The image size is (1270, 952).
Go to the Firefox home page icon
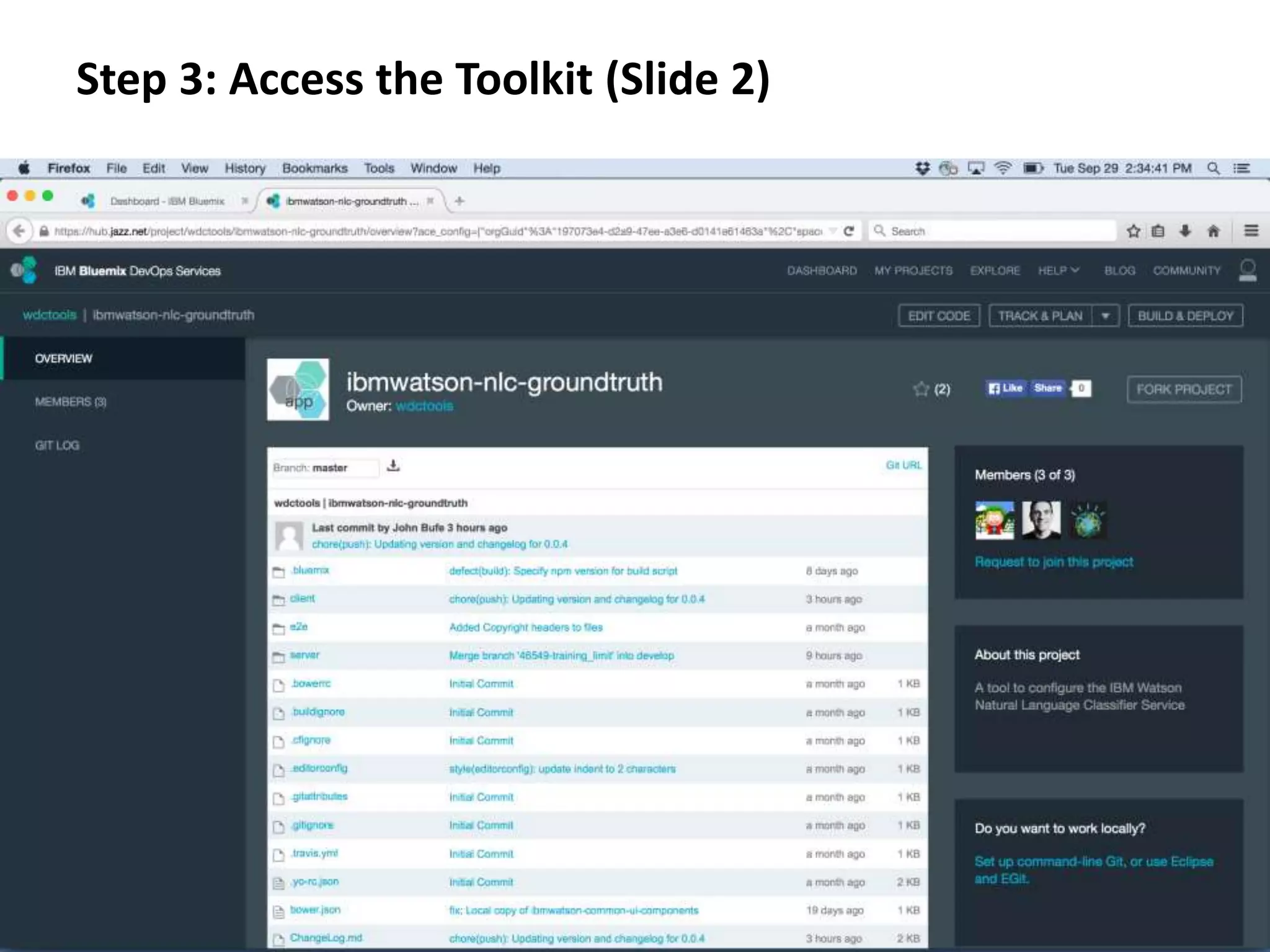pyautogui.click(x=1214, y=231)
